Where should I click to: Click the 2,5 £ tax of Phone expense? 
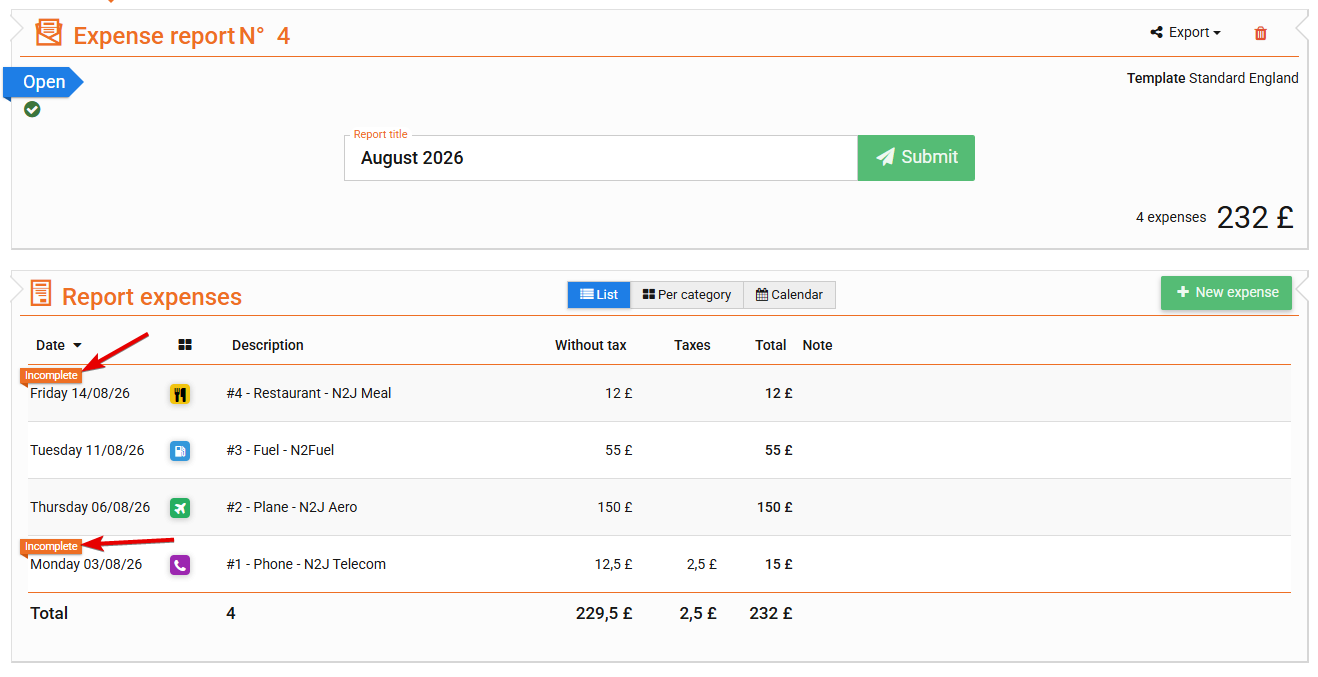702,564
